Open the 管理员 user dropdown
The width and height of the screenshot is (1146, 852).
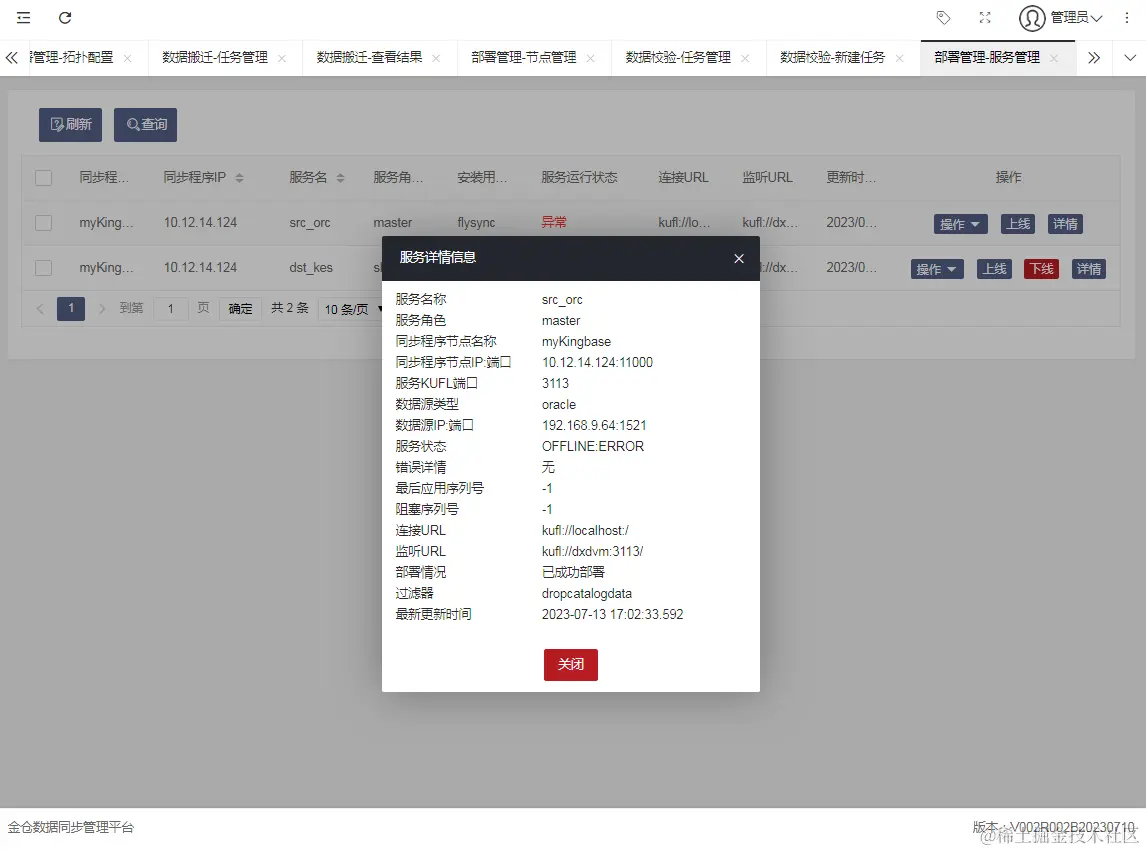coord(1076,18)
